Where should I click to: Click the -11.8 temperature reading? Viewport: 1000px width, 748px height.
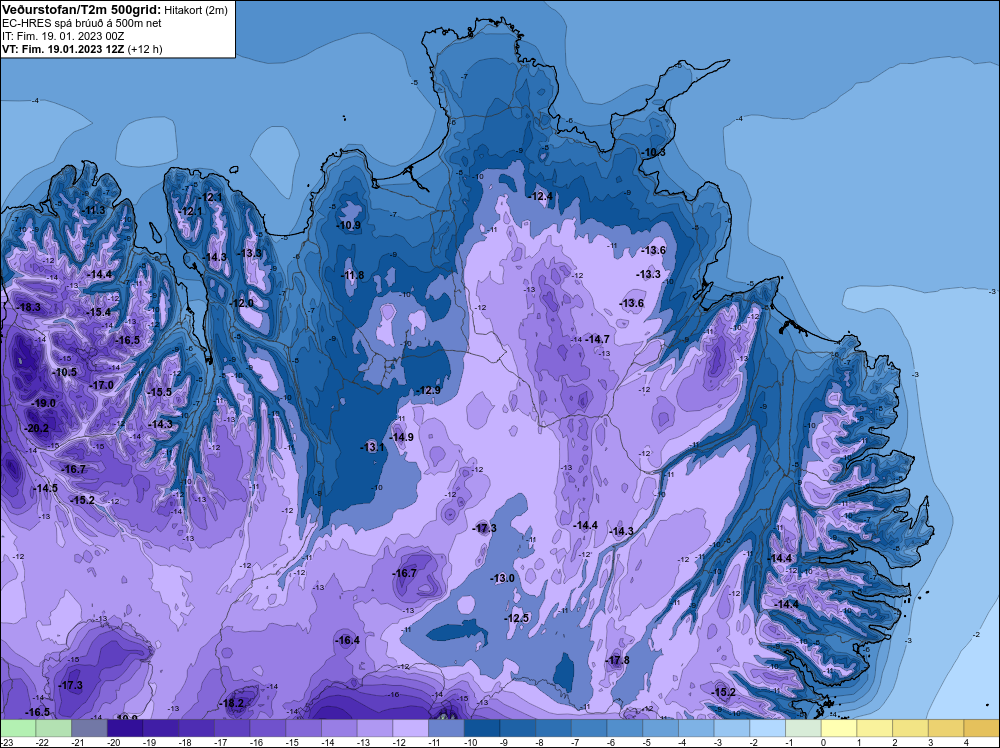[352, 275]
